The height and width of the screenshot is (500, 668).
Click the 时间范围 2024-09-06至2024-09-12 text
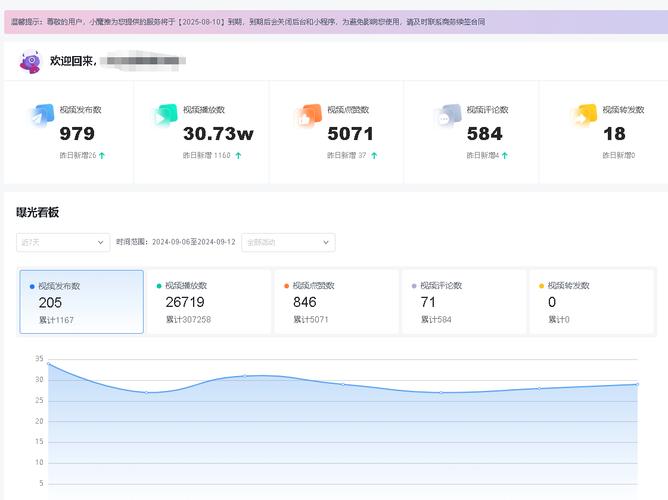coord(176,242)
